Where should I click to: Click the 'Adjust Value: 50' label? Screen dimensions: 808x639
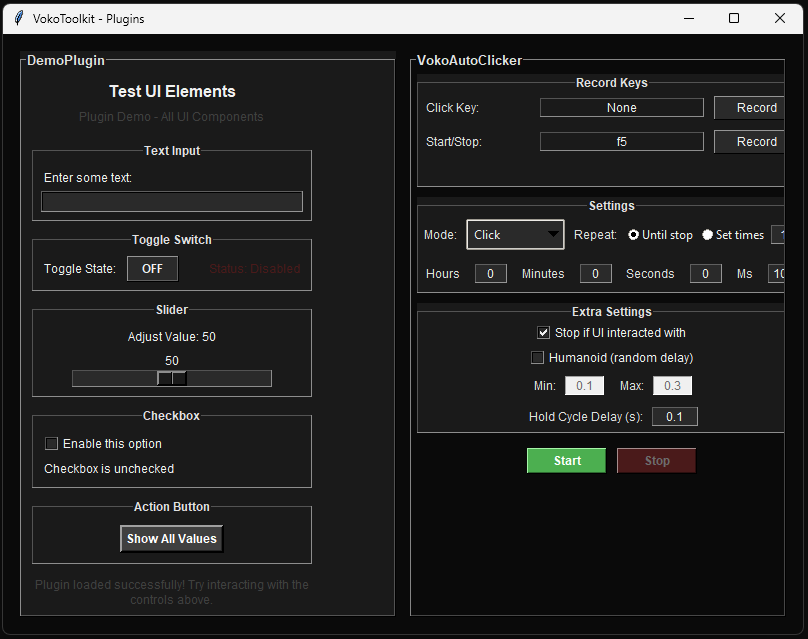172,337
